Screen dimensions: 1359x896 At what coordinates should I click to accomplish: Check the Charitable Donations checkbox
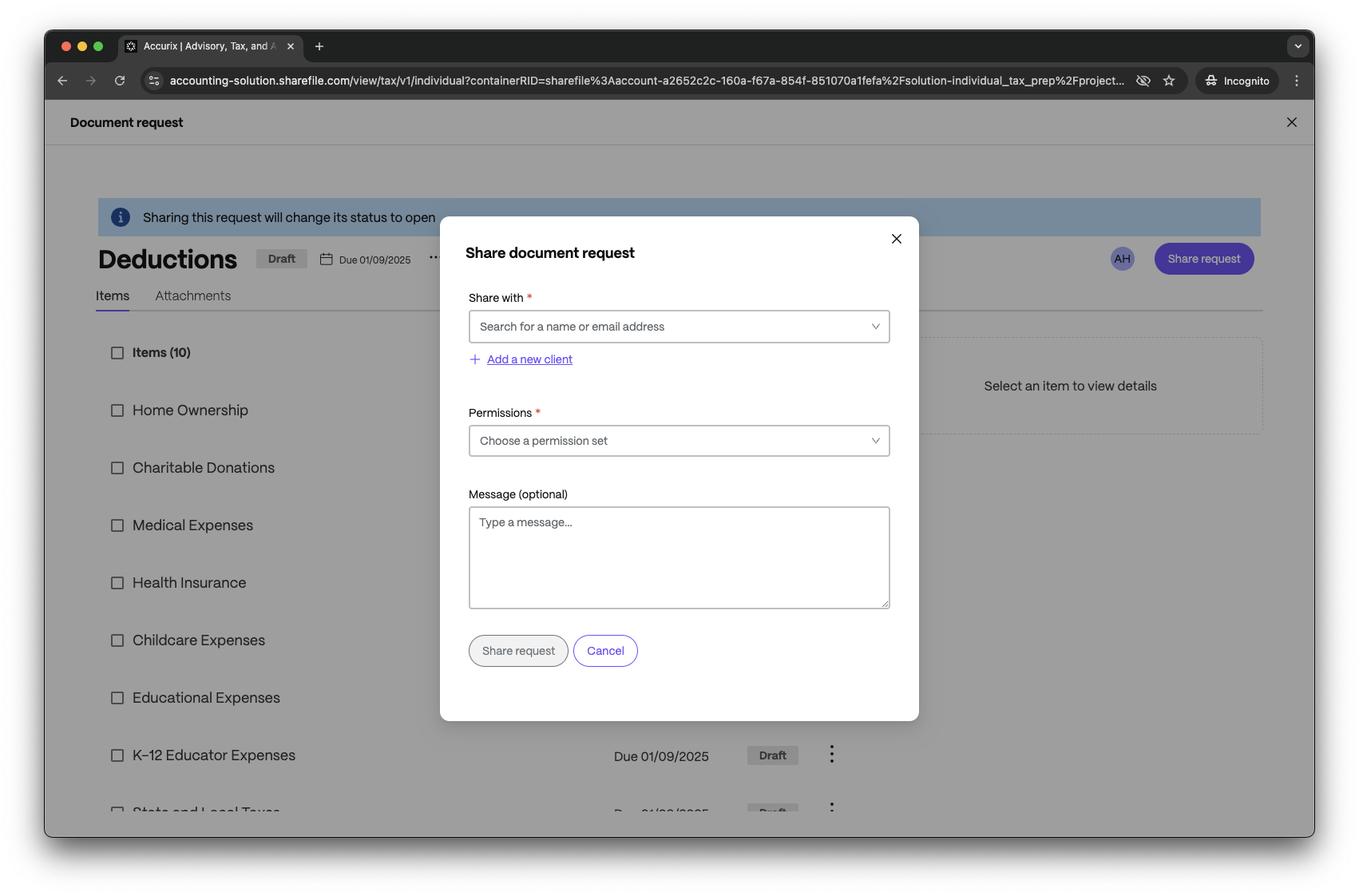tap(117, 468)
